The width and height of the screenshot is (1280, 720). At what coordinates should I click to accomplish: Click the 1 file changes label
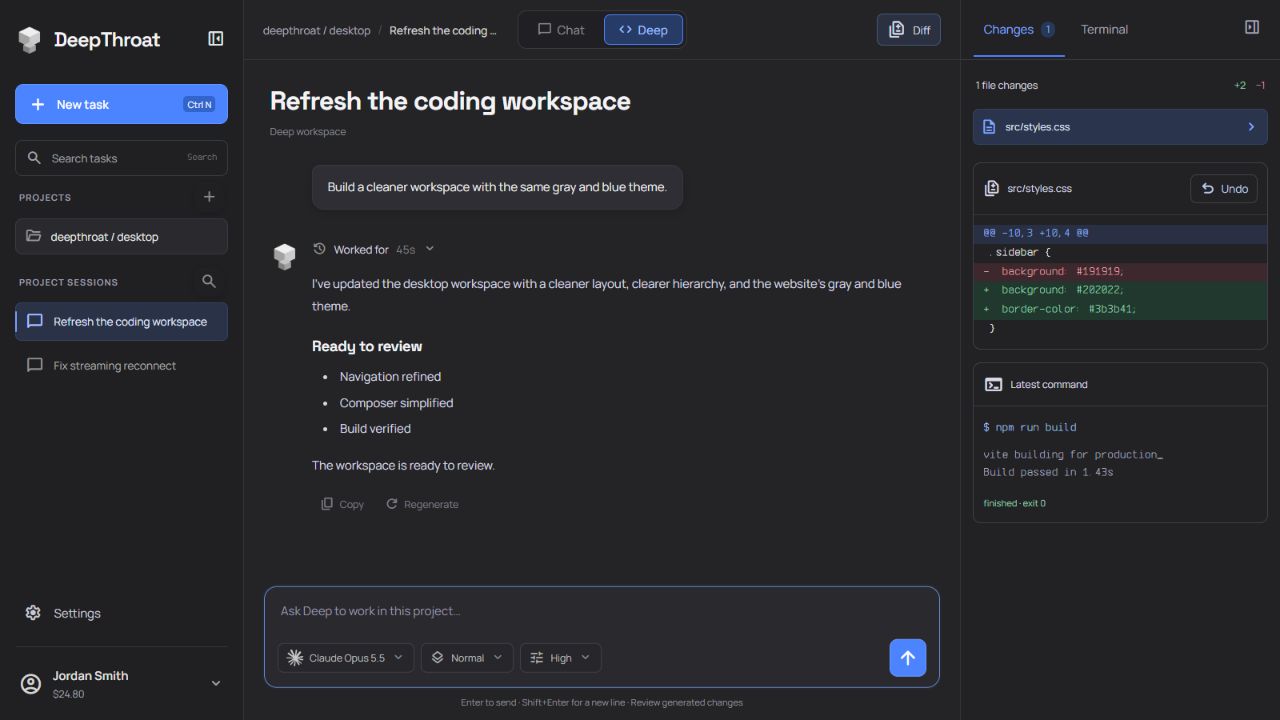point(1006,85)
